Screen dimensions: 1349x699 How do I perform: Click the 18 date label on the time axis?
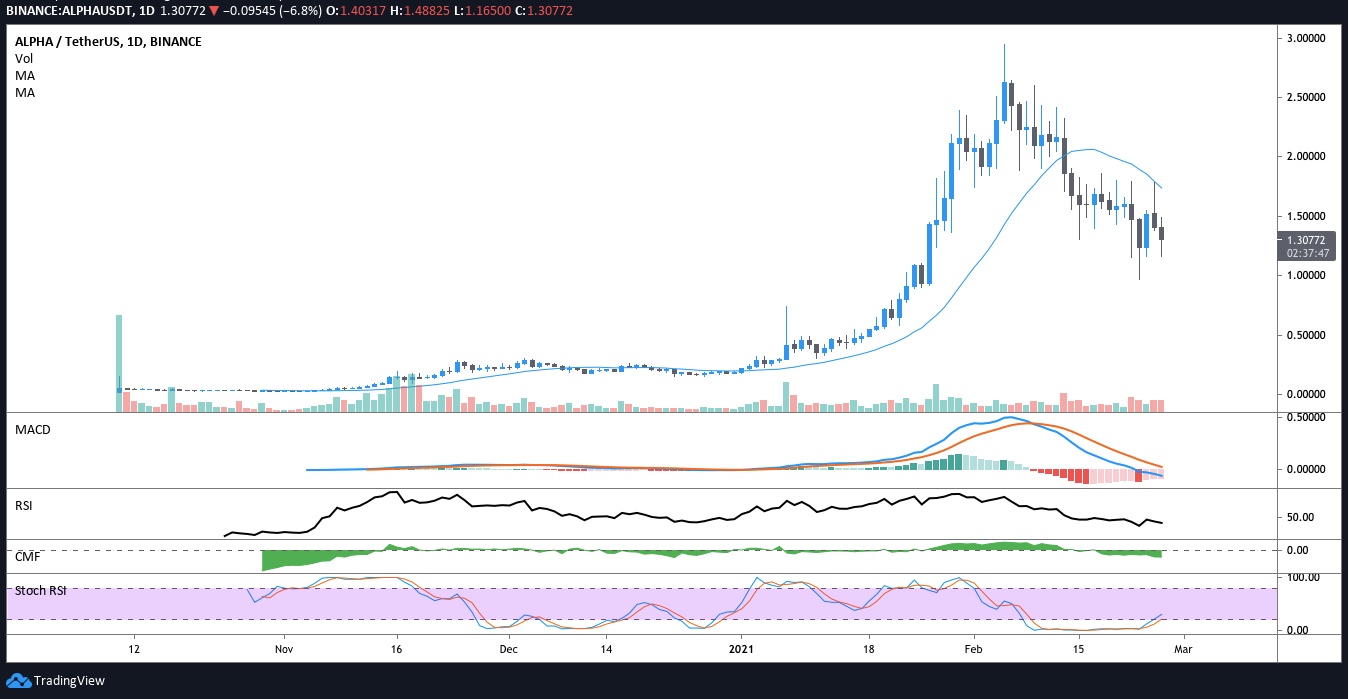870,650
